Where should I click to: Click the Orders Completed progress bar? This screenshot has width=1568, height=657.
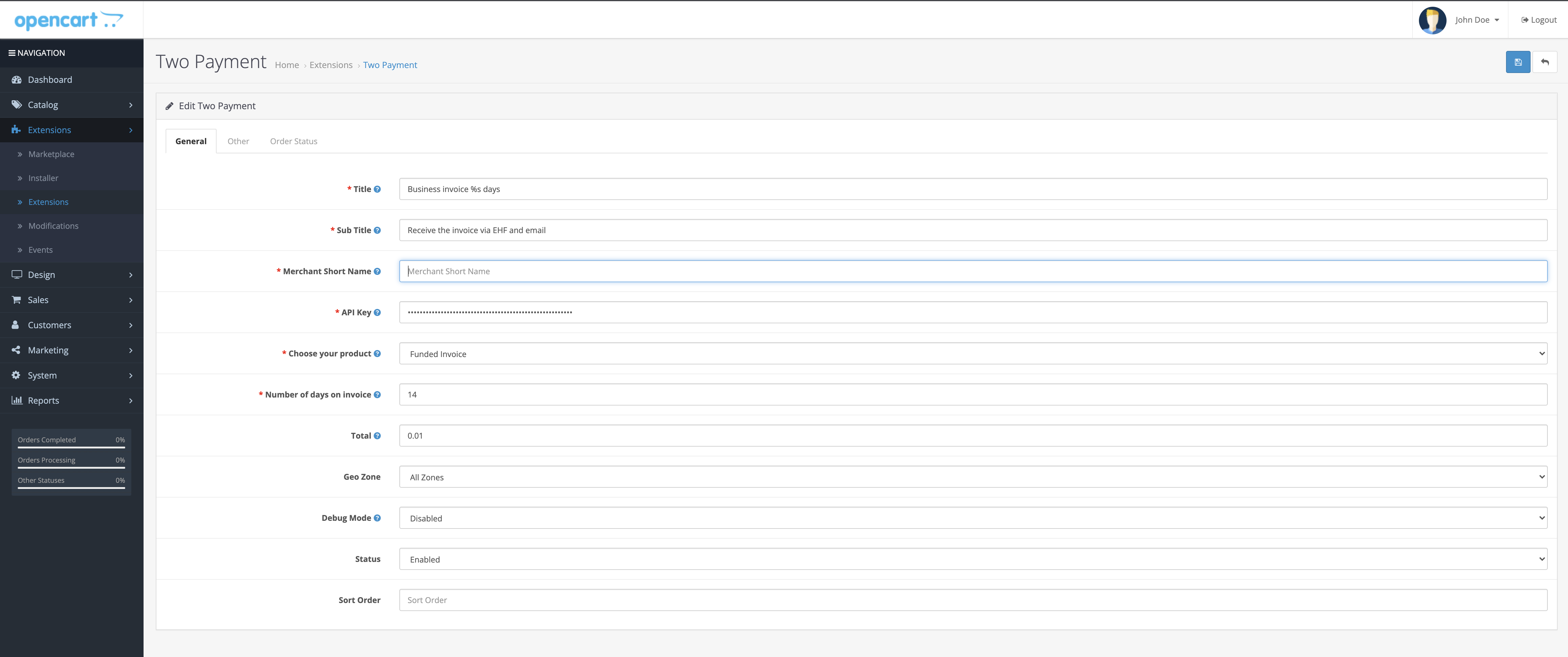(71, 448)
